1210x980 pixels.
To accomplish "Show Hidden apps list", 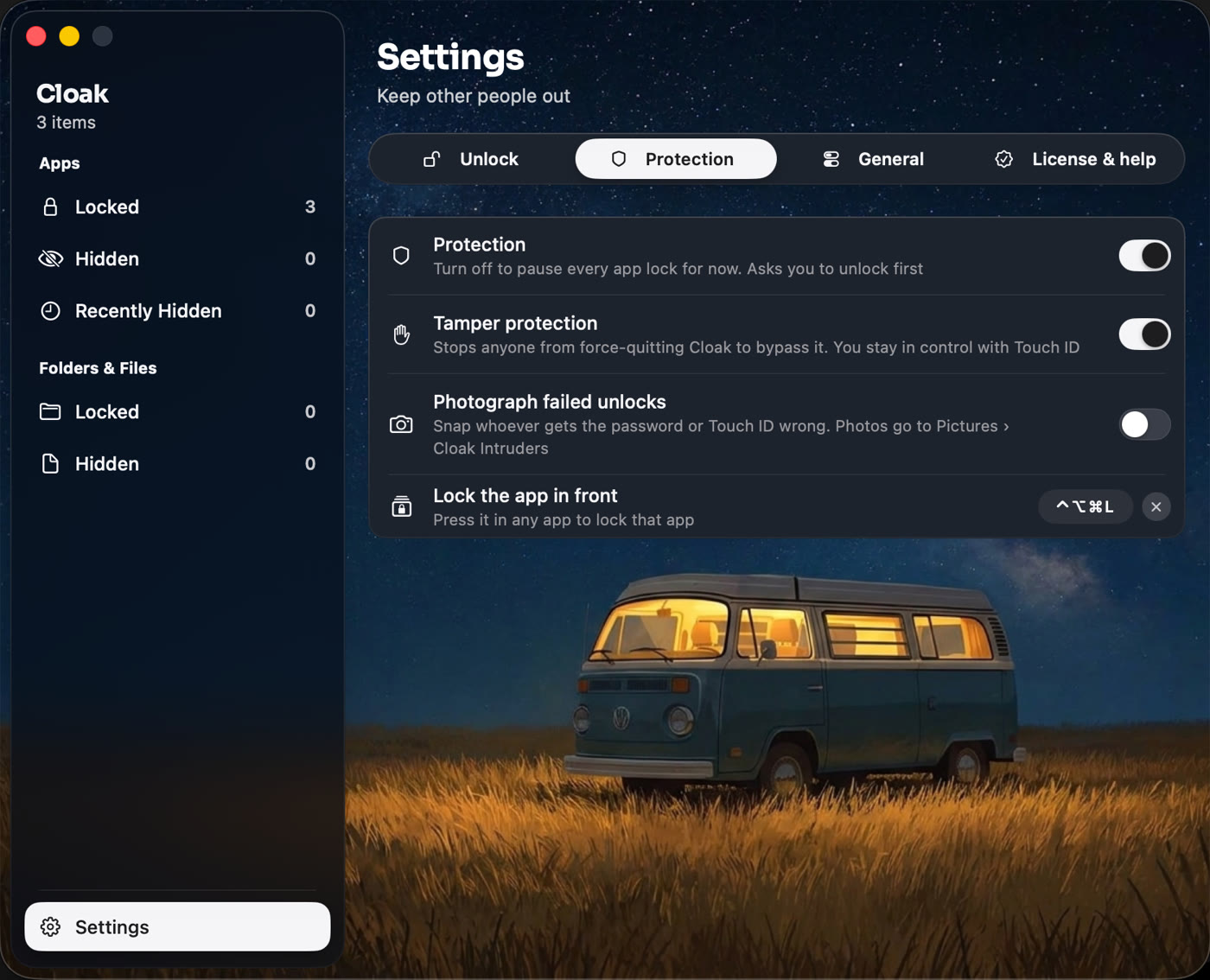I will pyautogui.click(x=177, y=259).
